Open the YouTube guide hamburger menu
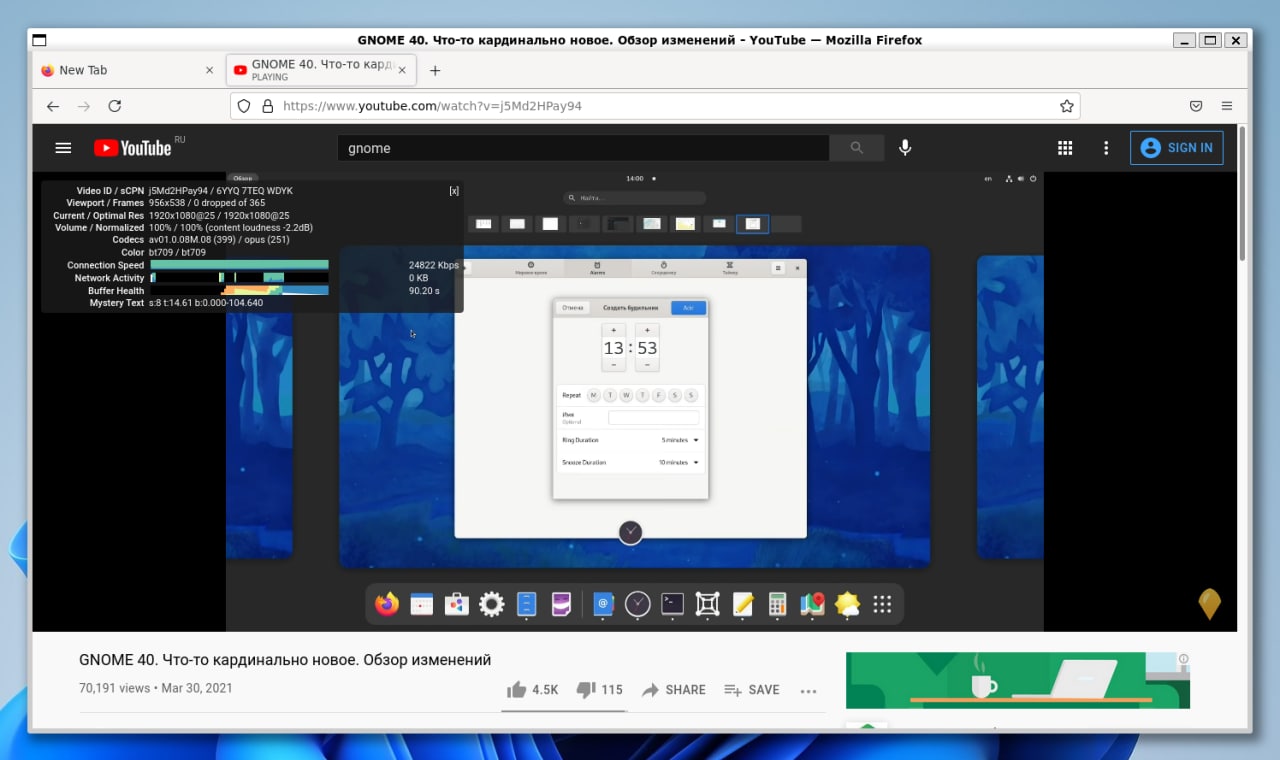 63,148
